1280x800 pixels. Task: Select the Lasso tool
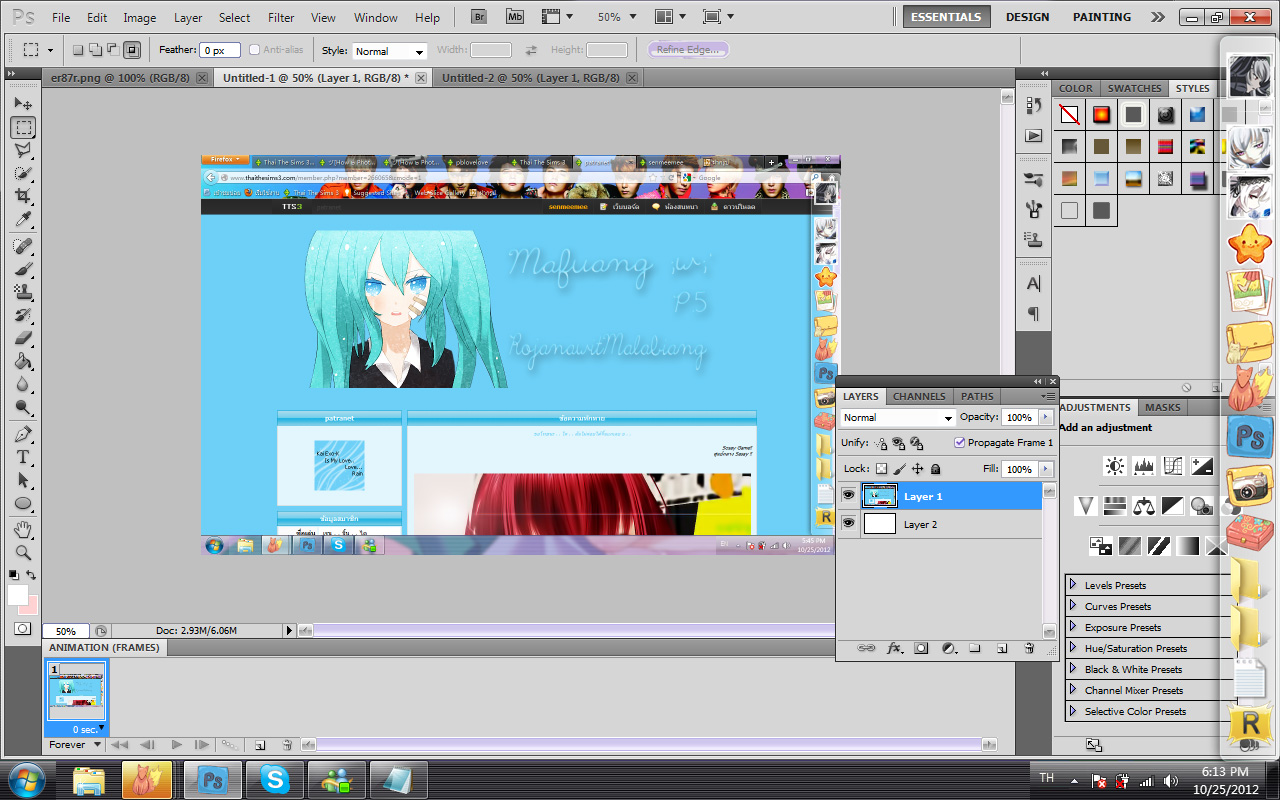point(23,150)
